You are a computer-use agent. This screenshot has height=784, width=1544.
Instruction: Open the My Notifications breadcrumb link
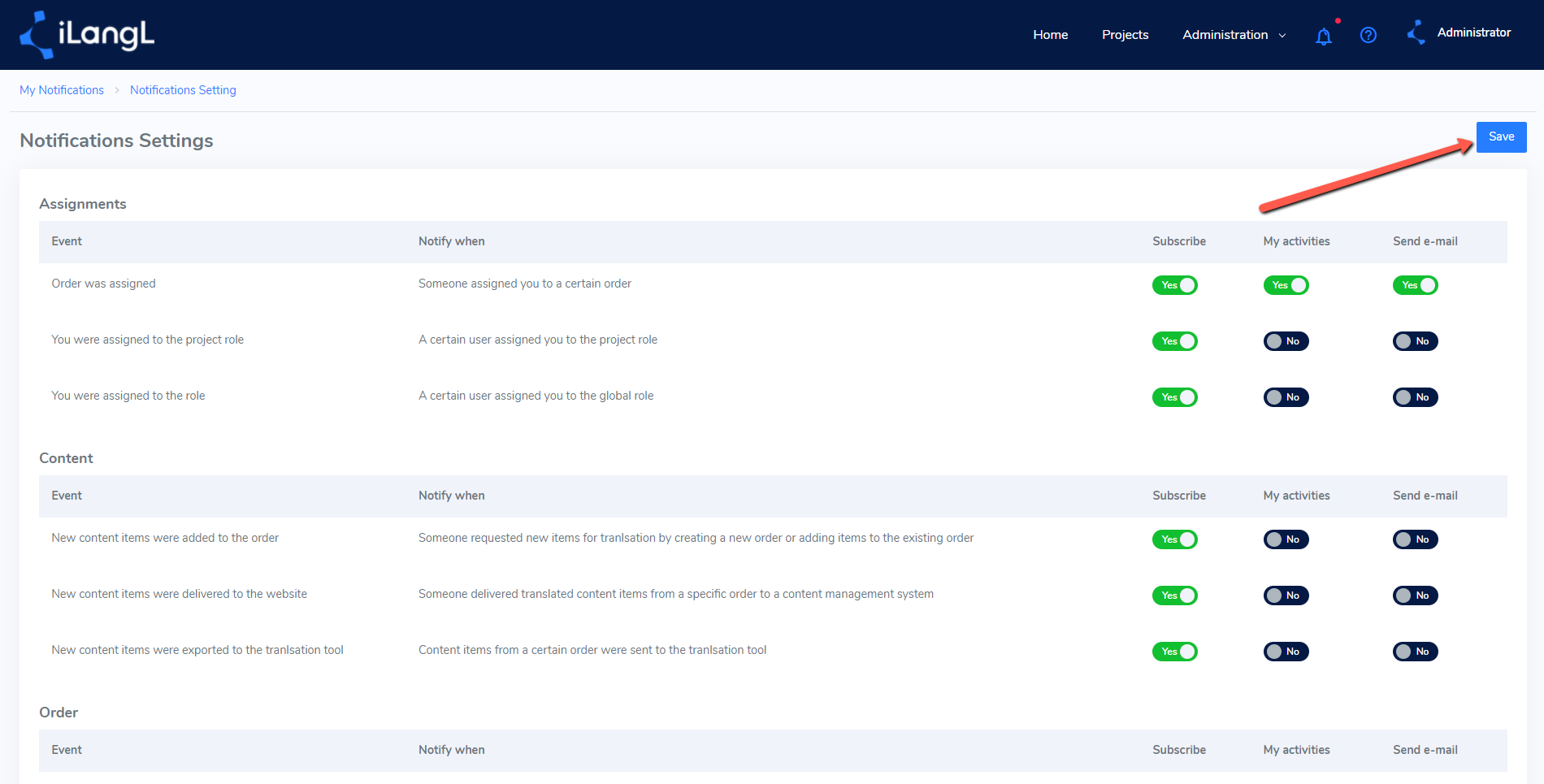[x=62, y=90]
